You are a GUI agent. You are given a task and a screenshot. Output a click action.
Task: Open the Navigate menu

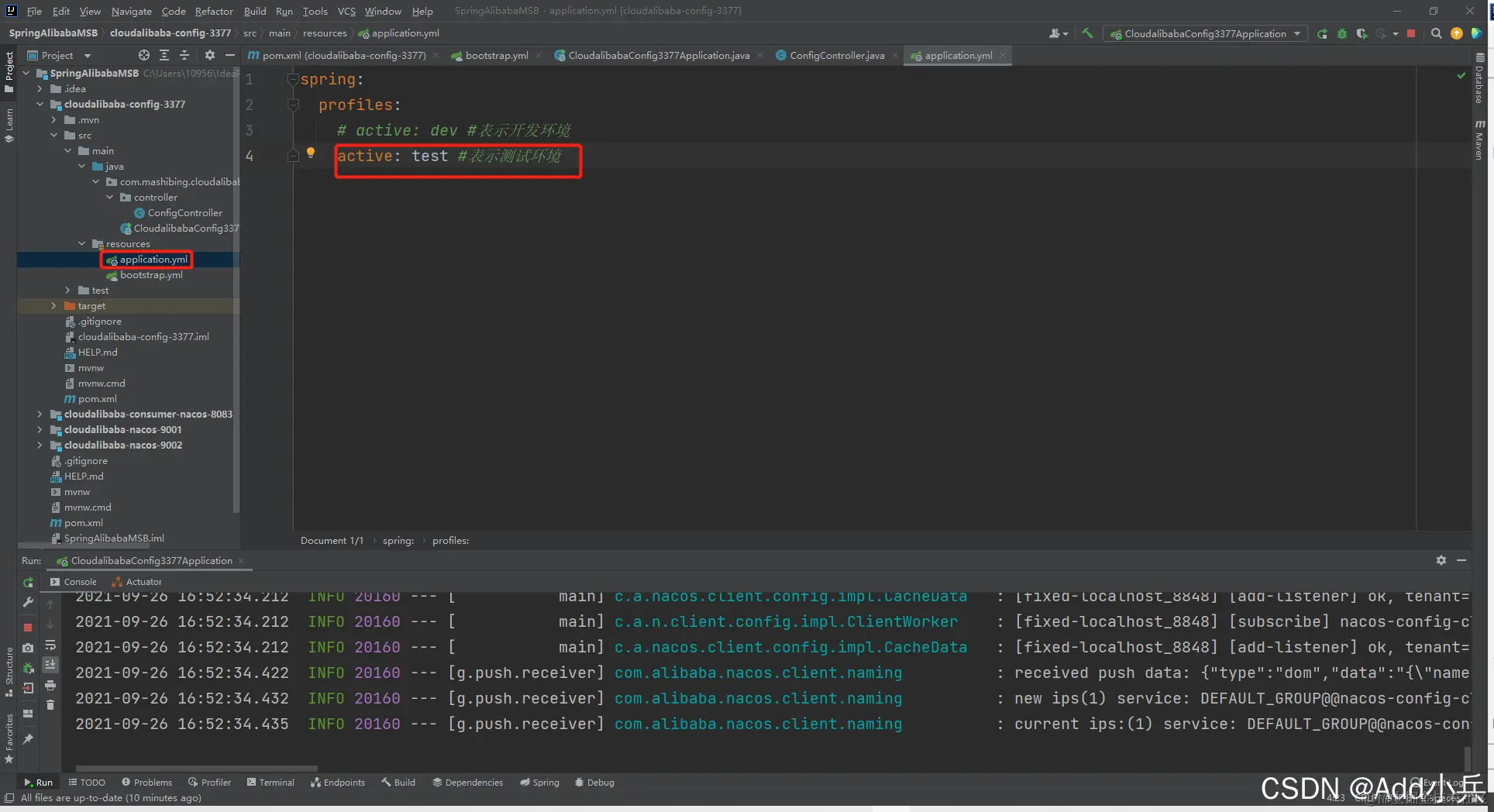(131, 11)
